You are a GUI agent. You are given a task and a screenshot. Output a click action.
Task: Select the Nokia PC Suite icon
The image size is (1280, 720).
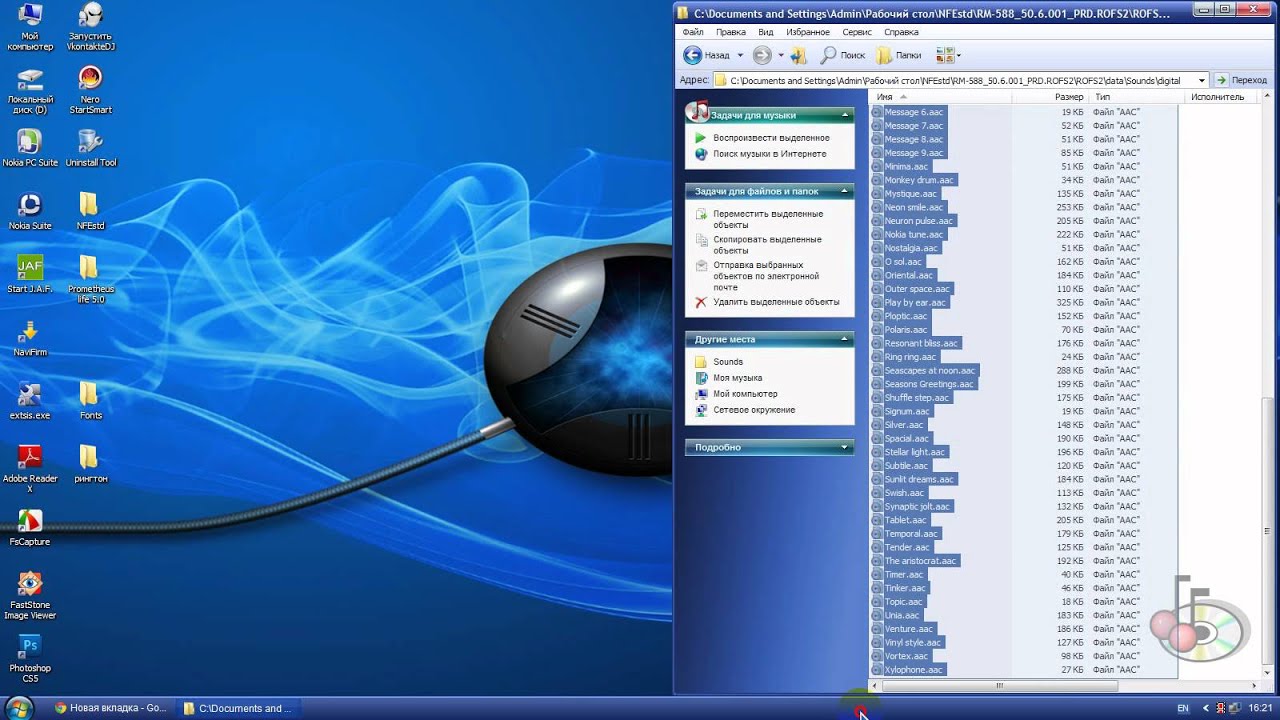[x=30, y=148]
